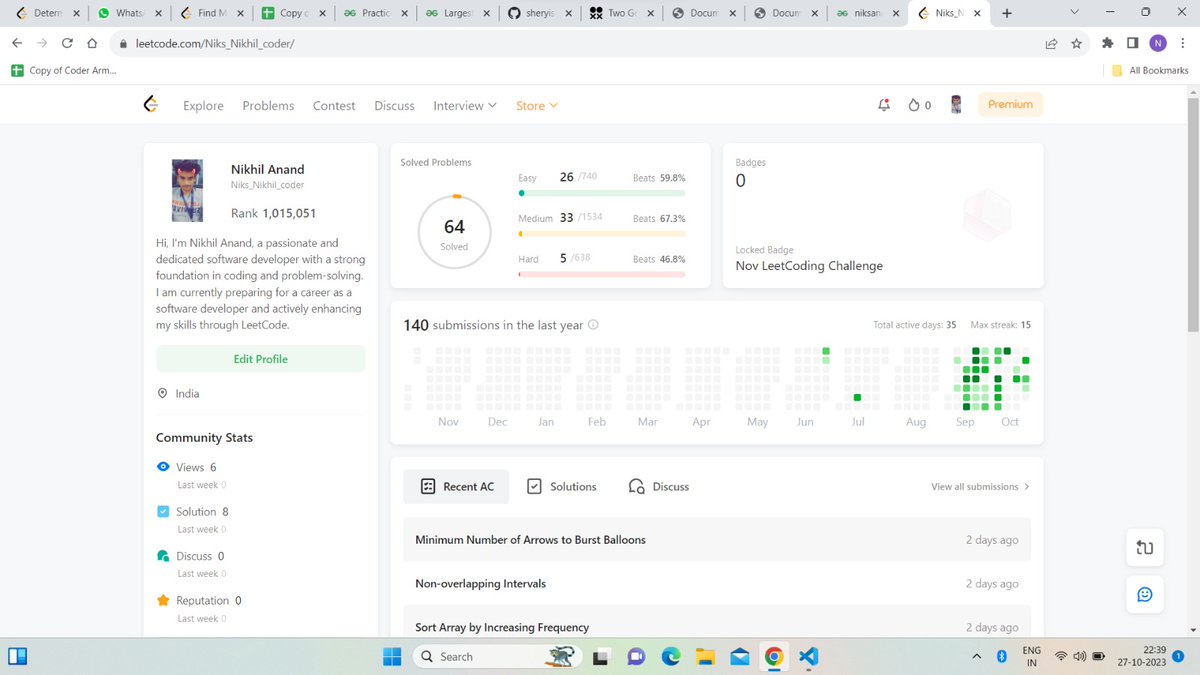The width and height of the screenshot is (1200, 675).
Task: Click the Easy progress bar
Action: [602, 193]
